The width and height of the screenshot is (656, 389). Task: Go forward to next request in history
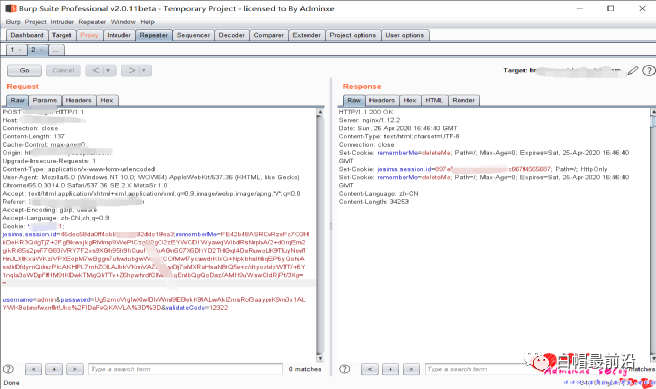pos(131,70)
